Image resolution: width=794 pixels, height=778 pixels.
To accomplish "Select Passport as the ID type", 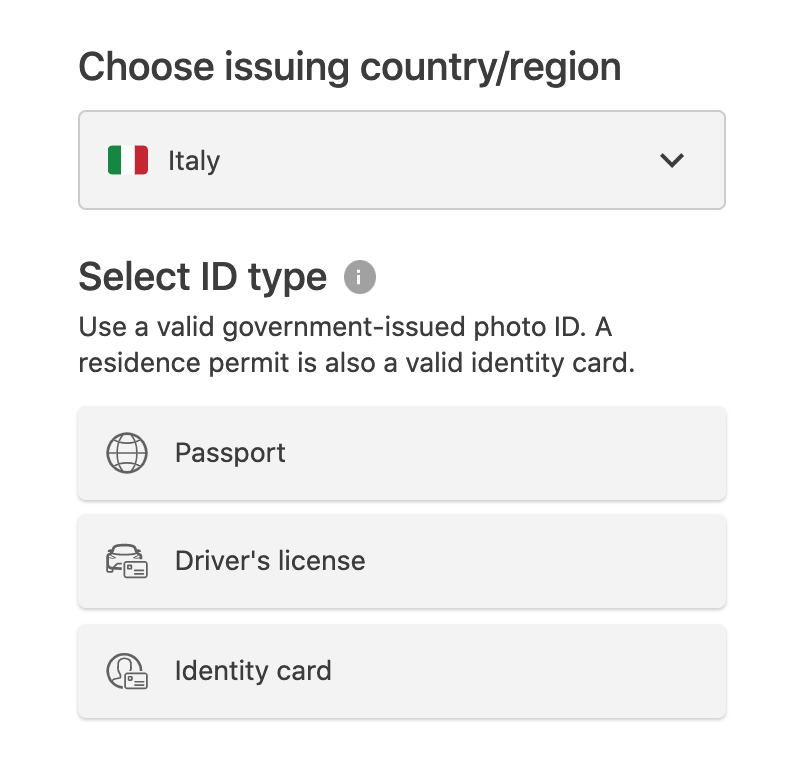I will [401, 453].
